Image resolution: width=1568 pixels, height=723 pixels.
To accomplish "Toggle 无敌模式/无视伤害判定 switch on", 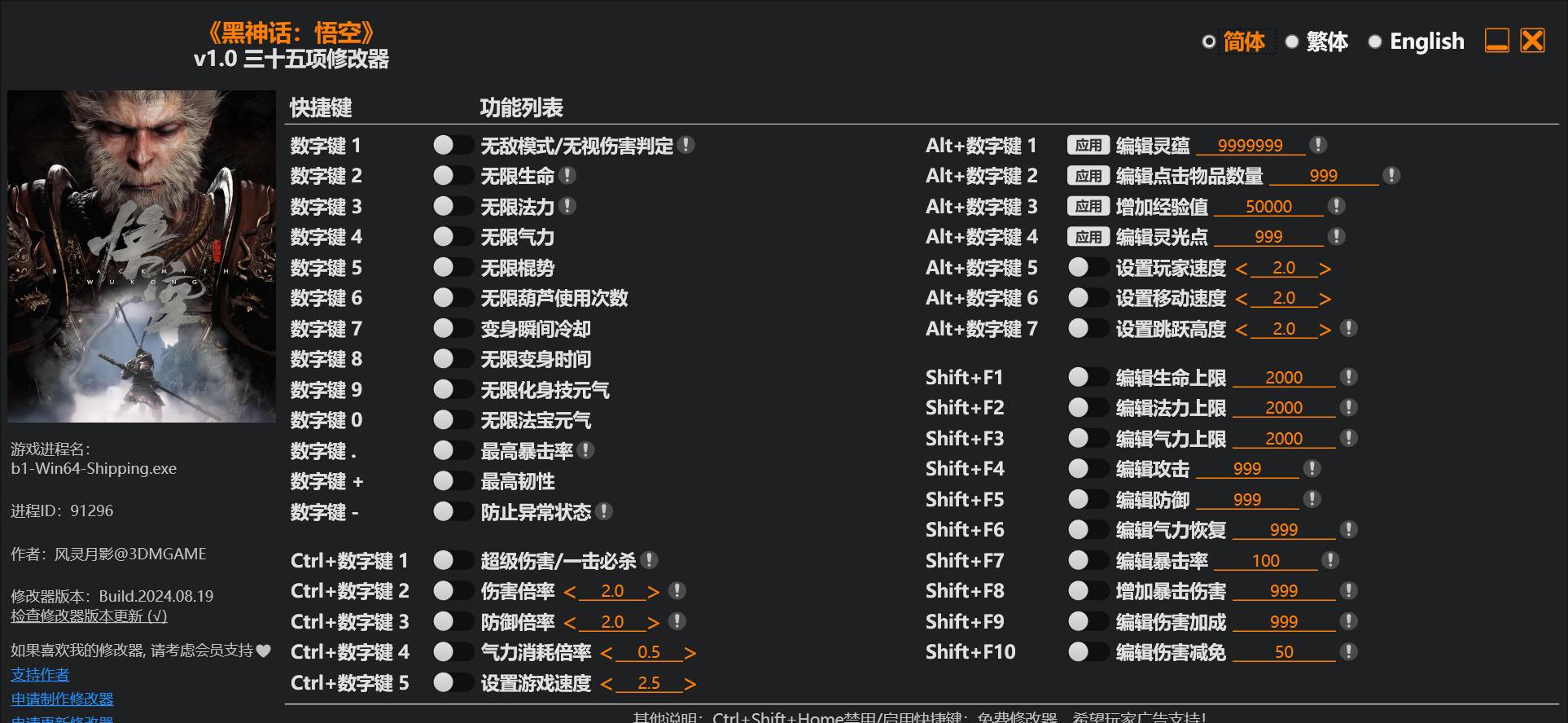I will pyautogui.click(x=453, y=145).
